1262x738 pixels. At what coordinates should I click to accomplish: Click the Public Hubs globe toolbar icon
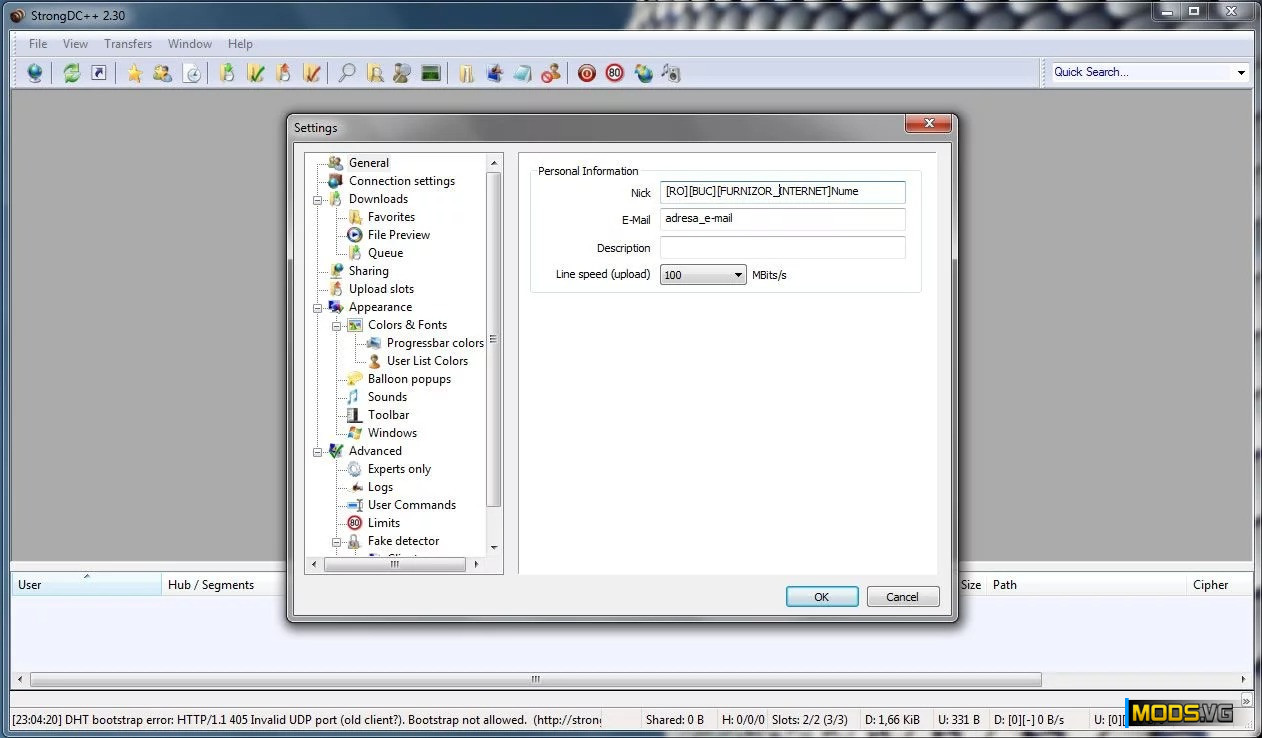pyautogui.click(x=35, y=73)
